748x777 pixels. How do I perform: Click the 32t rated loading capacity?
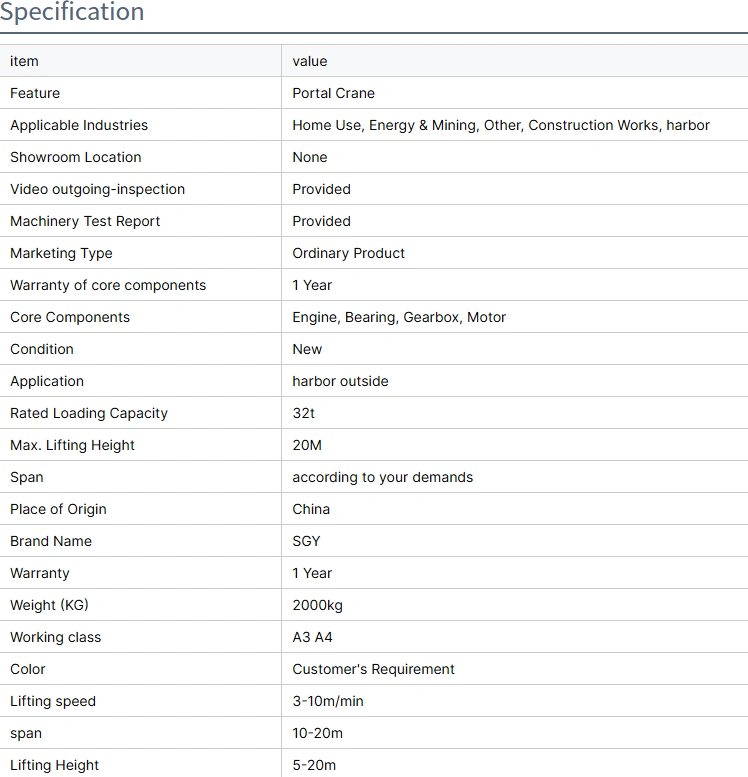click(303, 413)
